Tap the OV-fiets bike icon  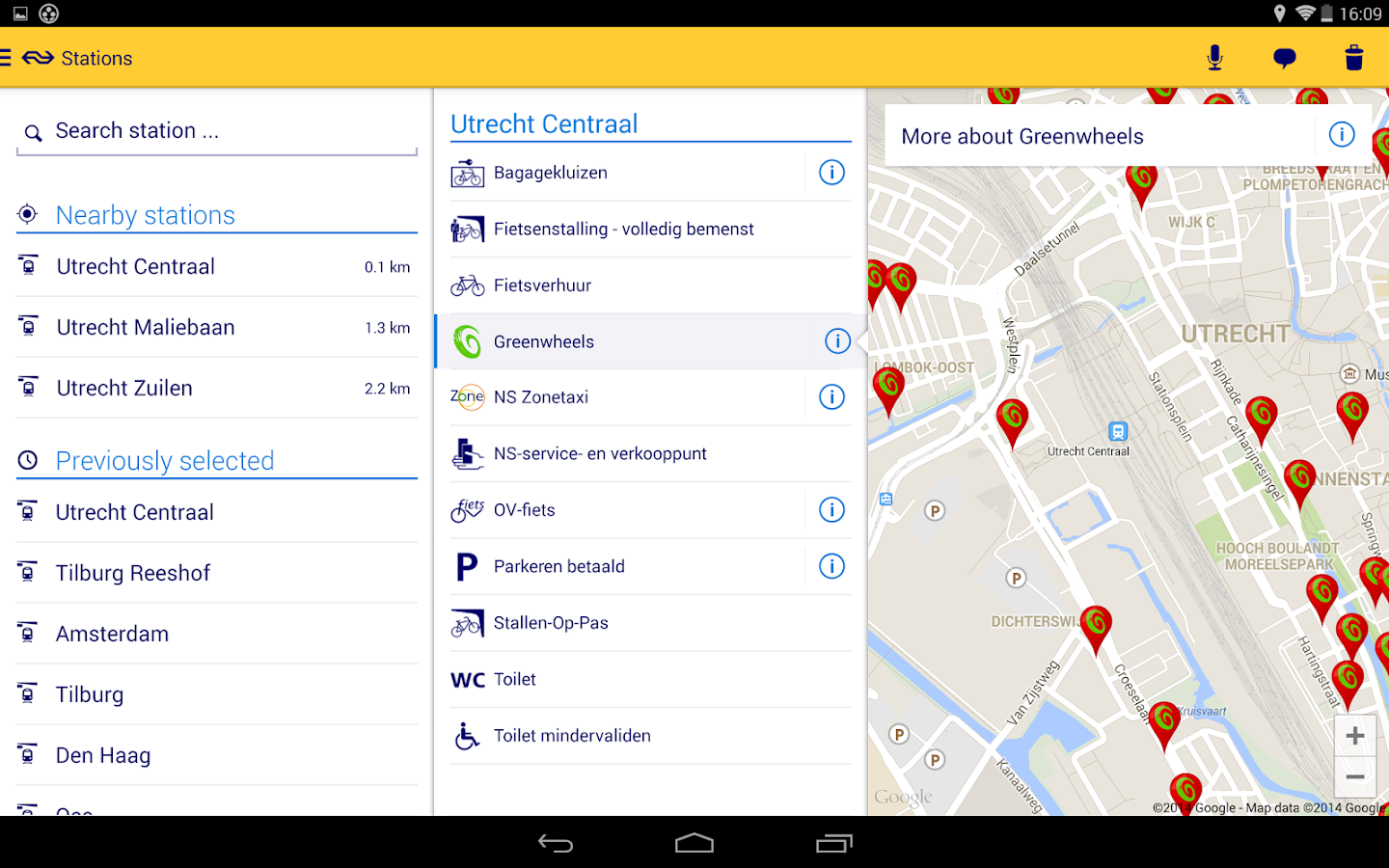[x=467, y=510]
